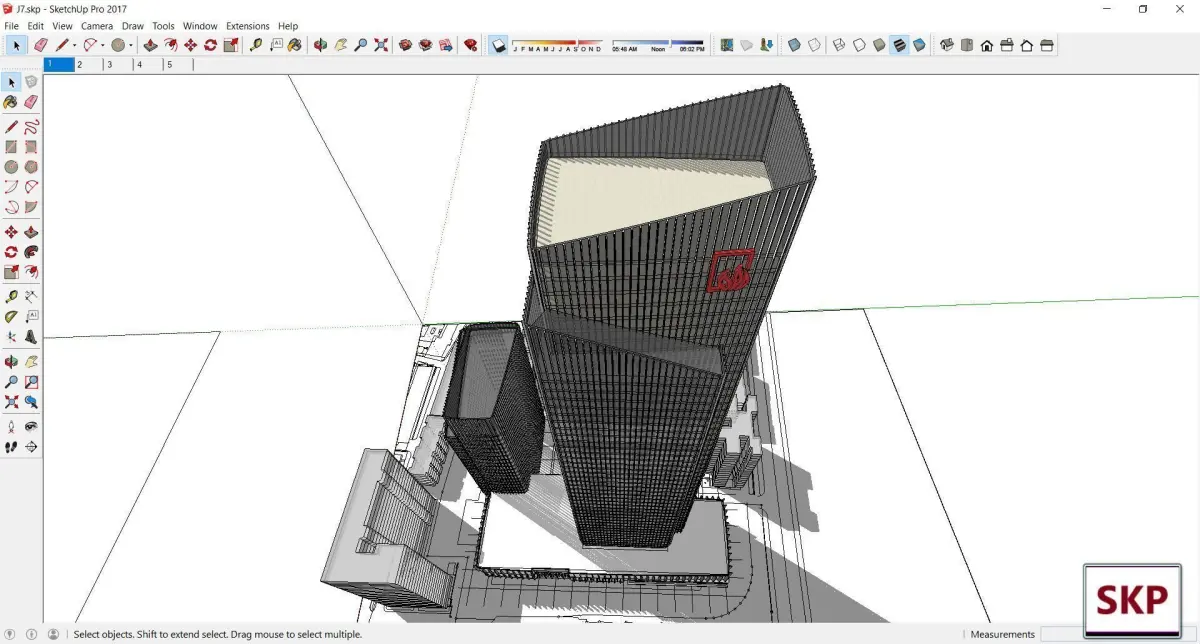
Task: Toggle Back Edges style
Action: (x=815, y=45)
